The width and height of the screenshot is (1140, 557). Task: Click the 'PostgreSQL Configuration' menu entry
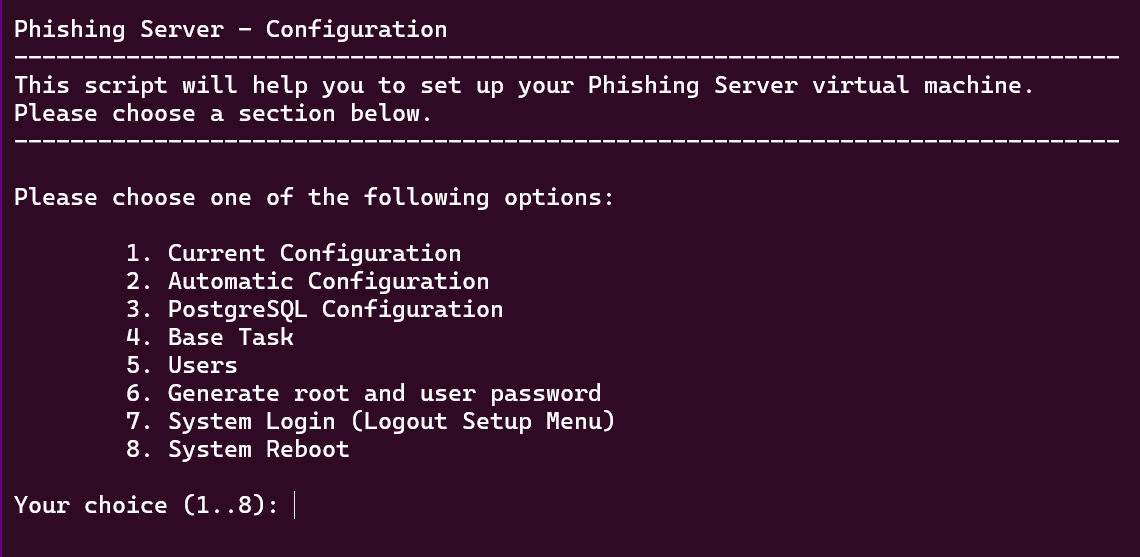tap(335, 309)
